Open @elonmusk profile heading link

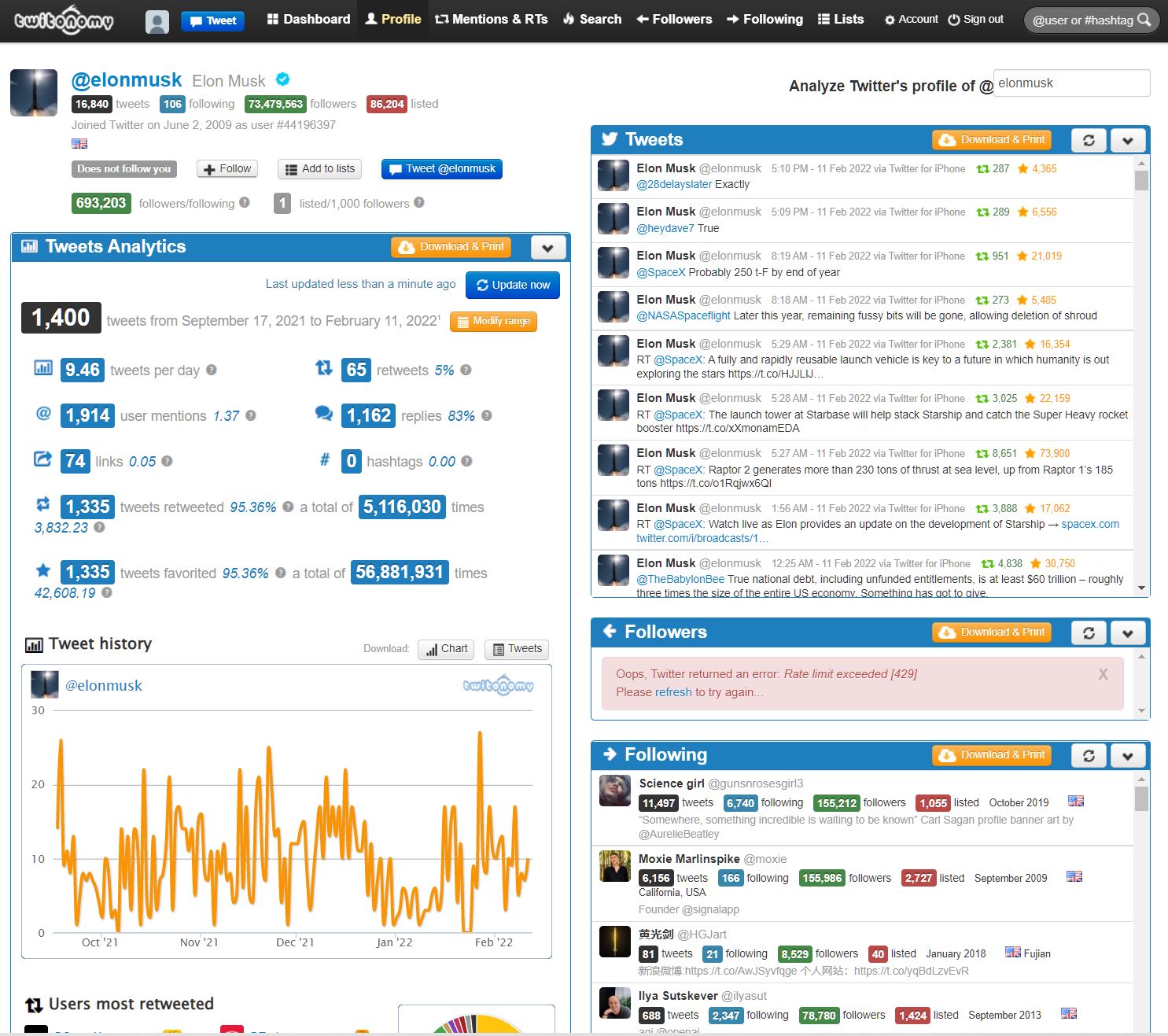point(127,80)
